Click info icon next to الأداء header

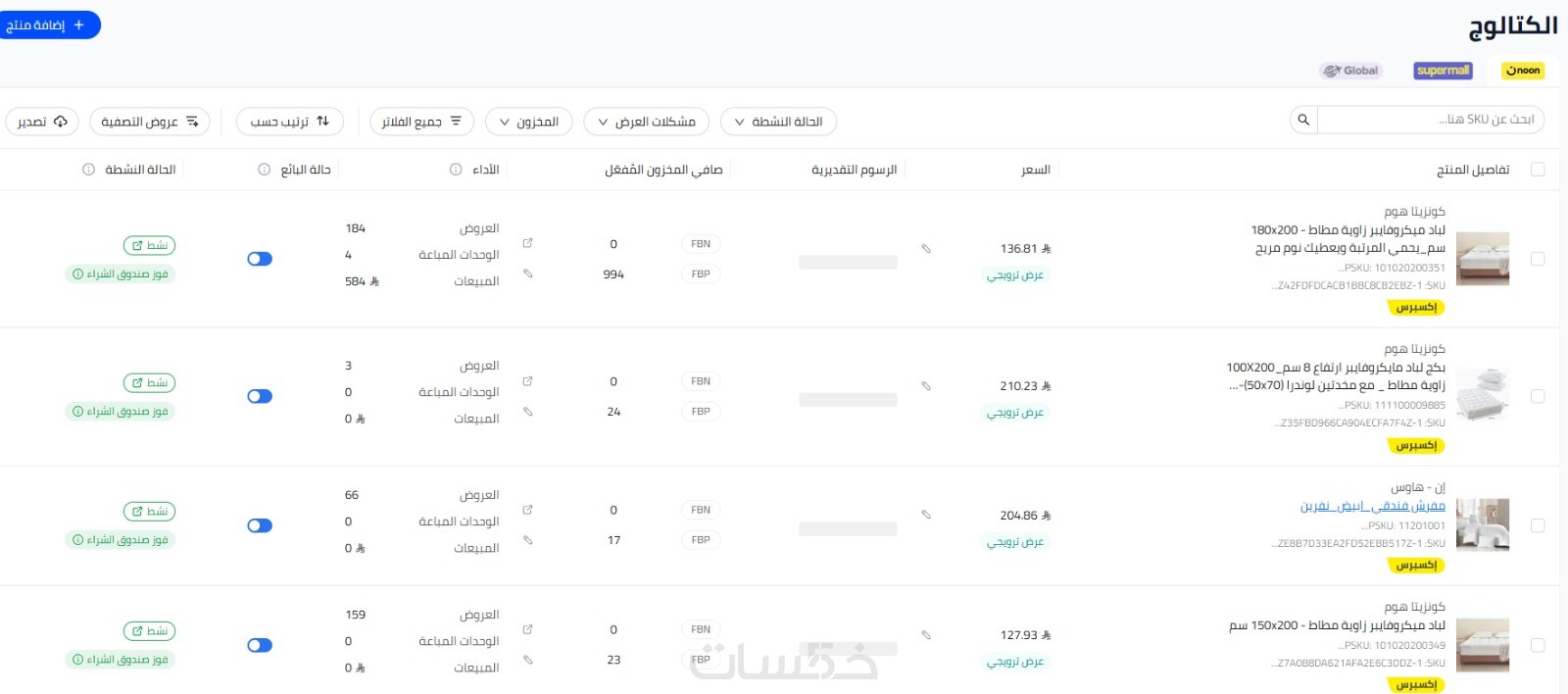(x=456, y=170)
